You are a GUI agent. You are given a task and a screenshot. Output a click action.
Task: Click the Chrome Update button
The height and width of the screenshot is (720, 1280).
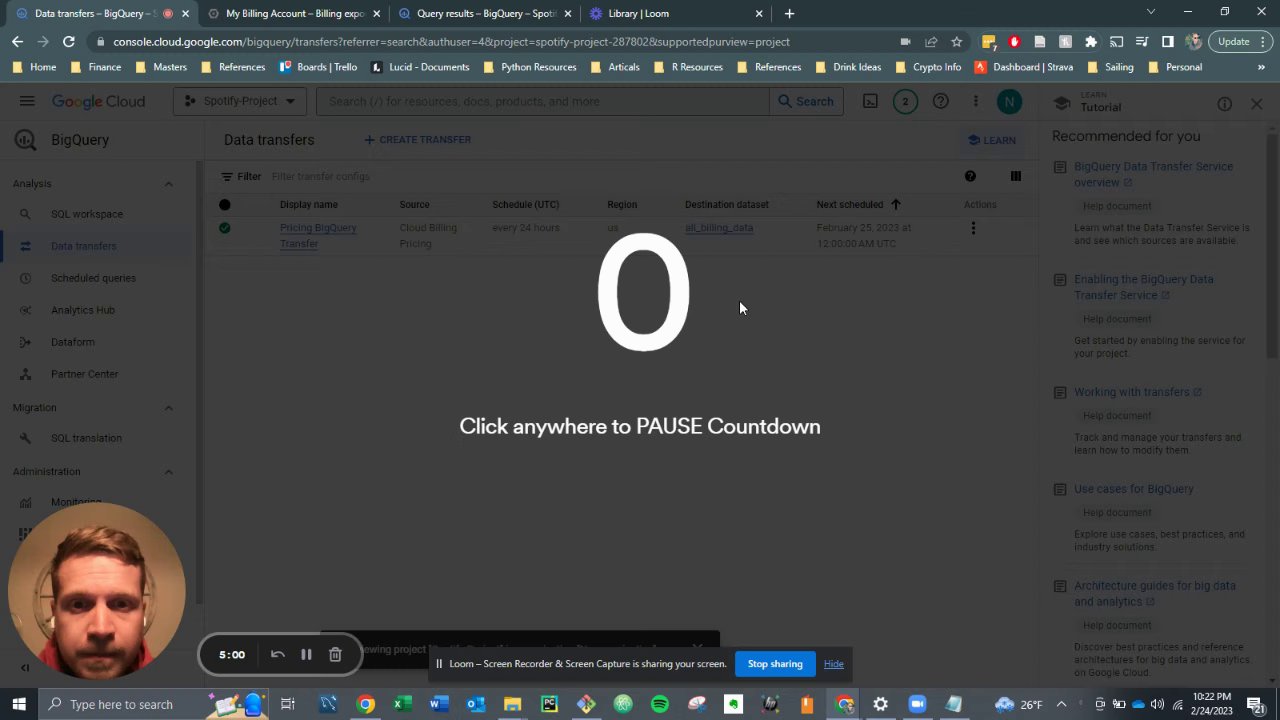click(1240, 42)
